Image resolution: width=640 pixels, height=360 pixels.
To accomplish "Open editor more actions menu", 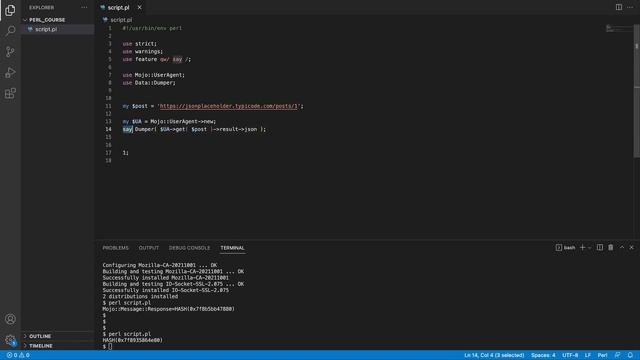I will click(630, 7).
